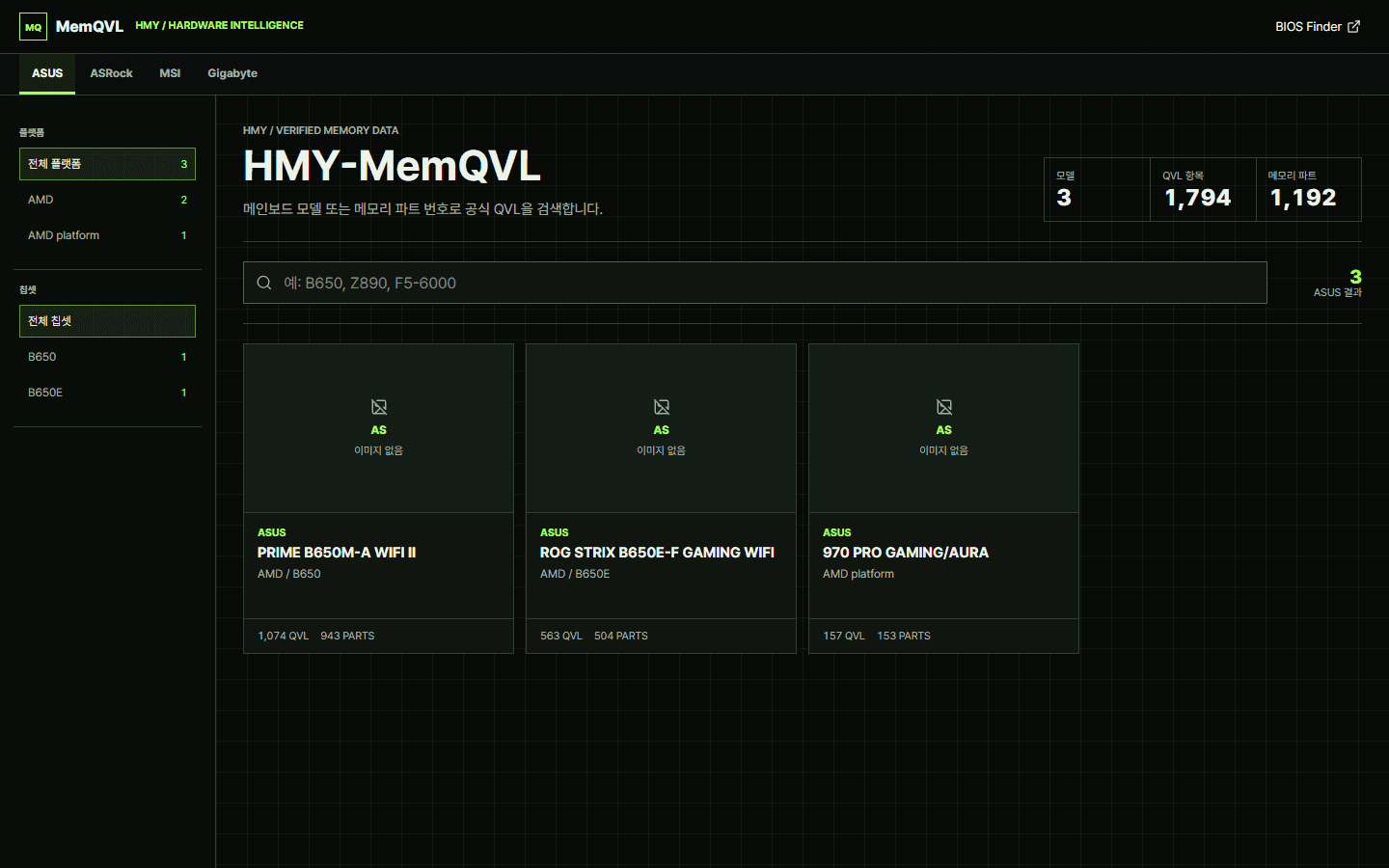Click the '157 QVL' count text
Image resolution: width=1389 pixels, height=868 pixels.
(844, 636)
